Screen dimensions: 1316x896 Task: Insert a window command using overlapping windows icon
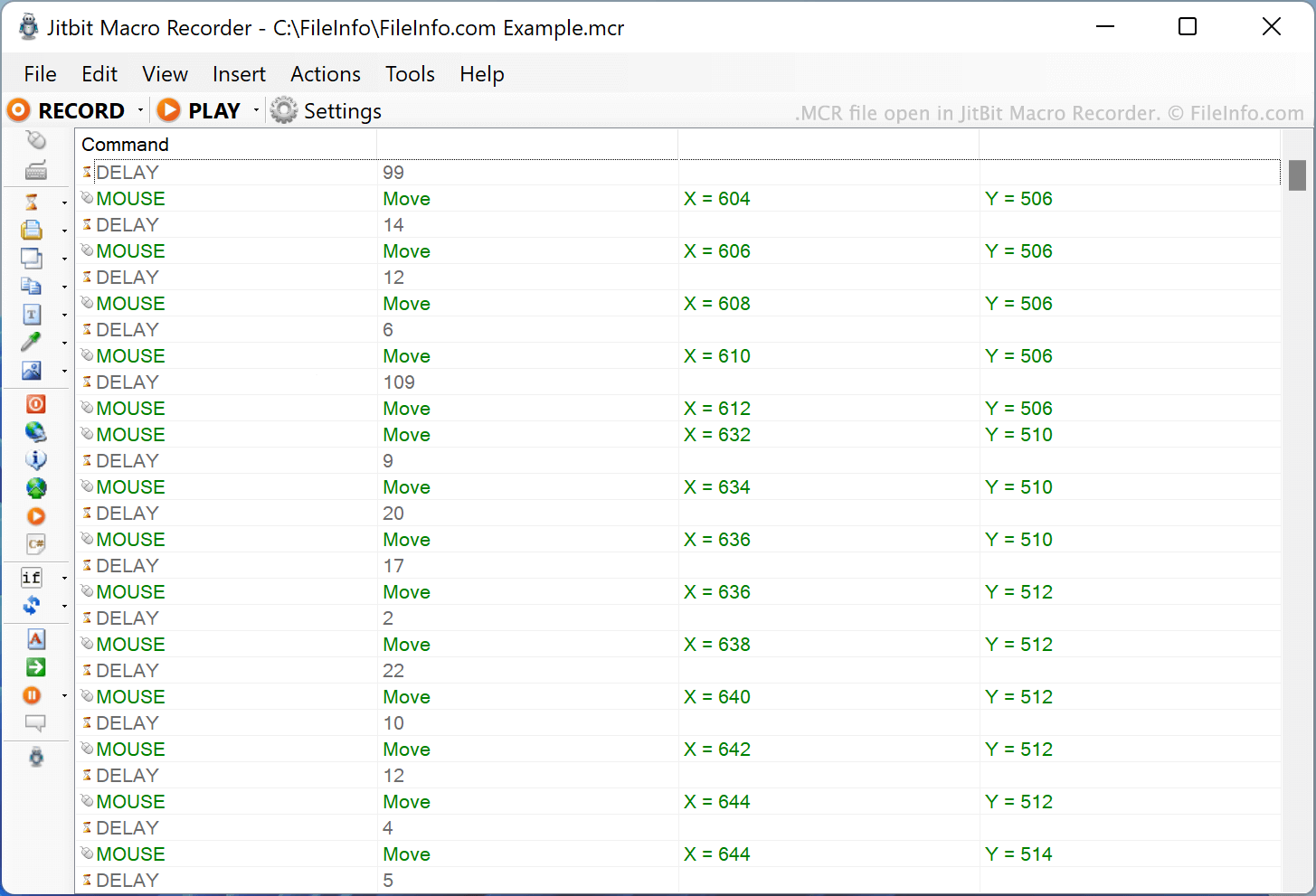32,258
